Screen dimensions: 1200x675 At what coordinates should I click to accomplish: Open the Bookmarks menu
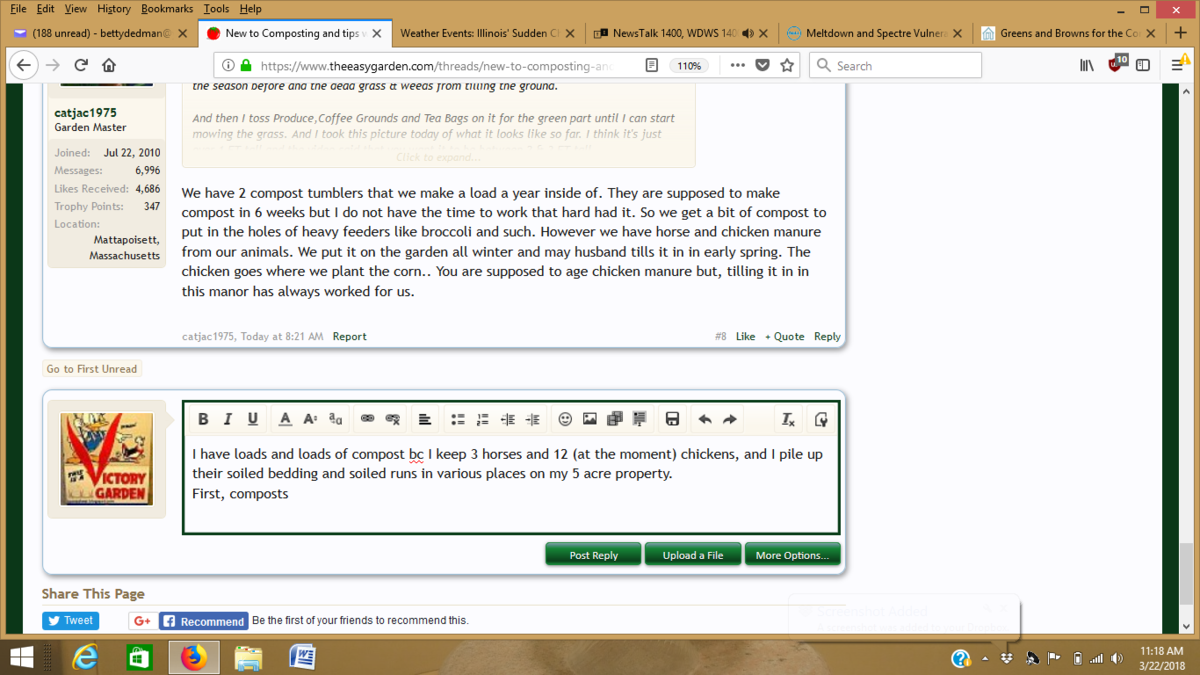pos(167,8)
